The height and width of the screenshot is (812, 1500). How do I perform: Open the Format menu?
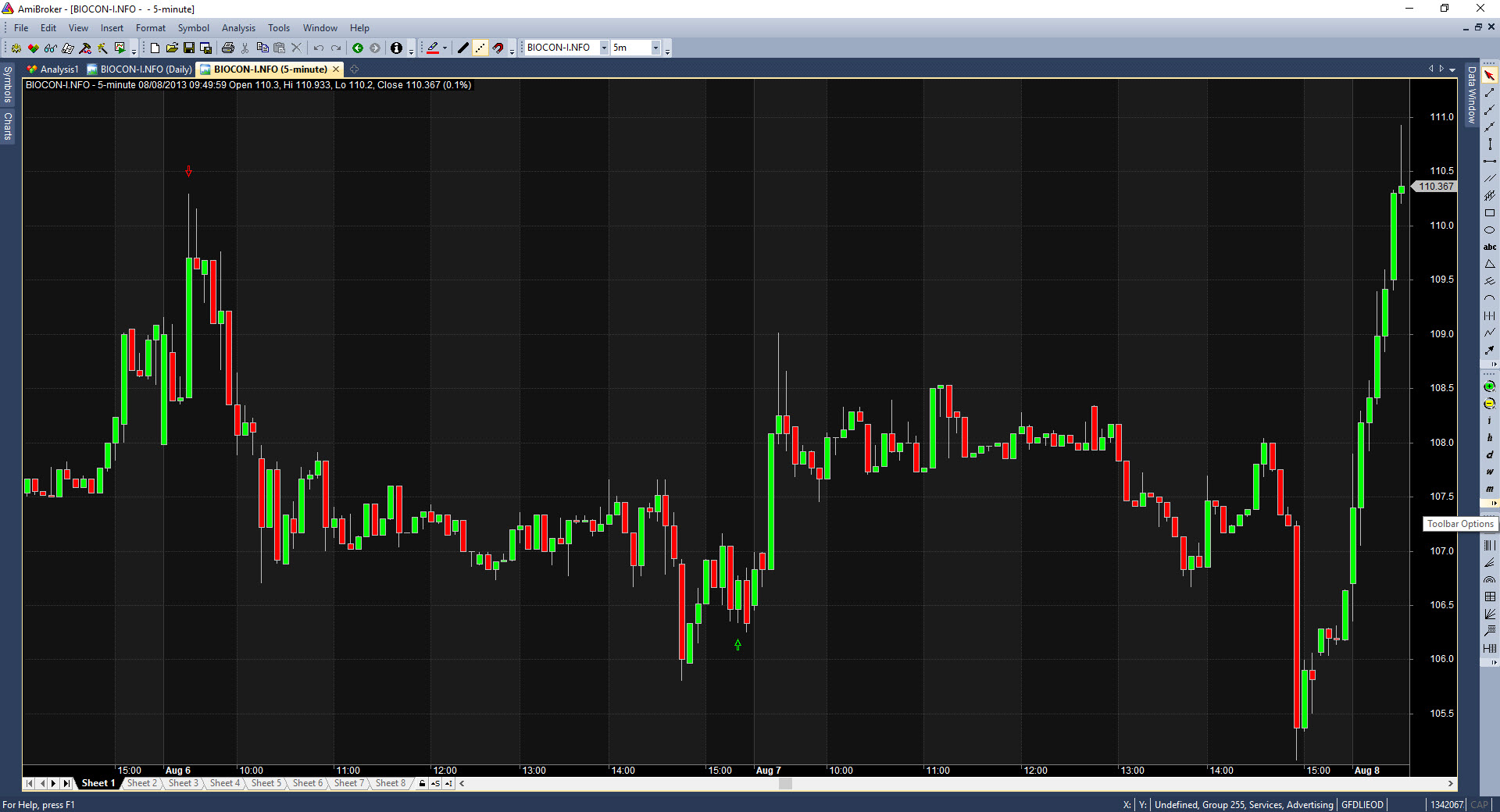(x=151, y=27)
